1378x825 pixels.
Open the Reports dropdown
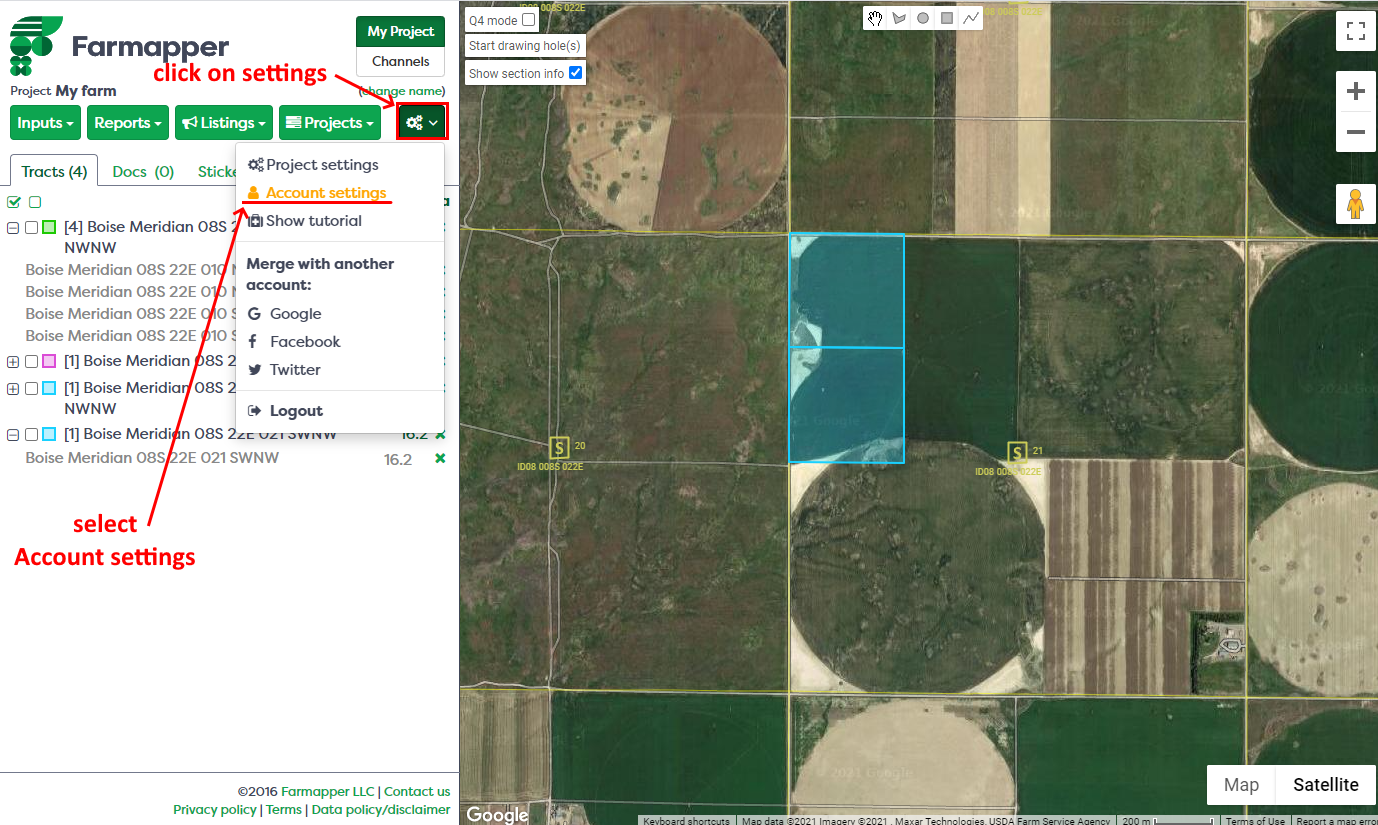point(128,123)
